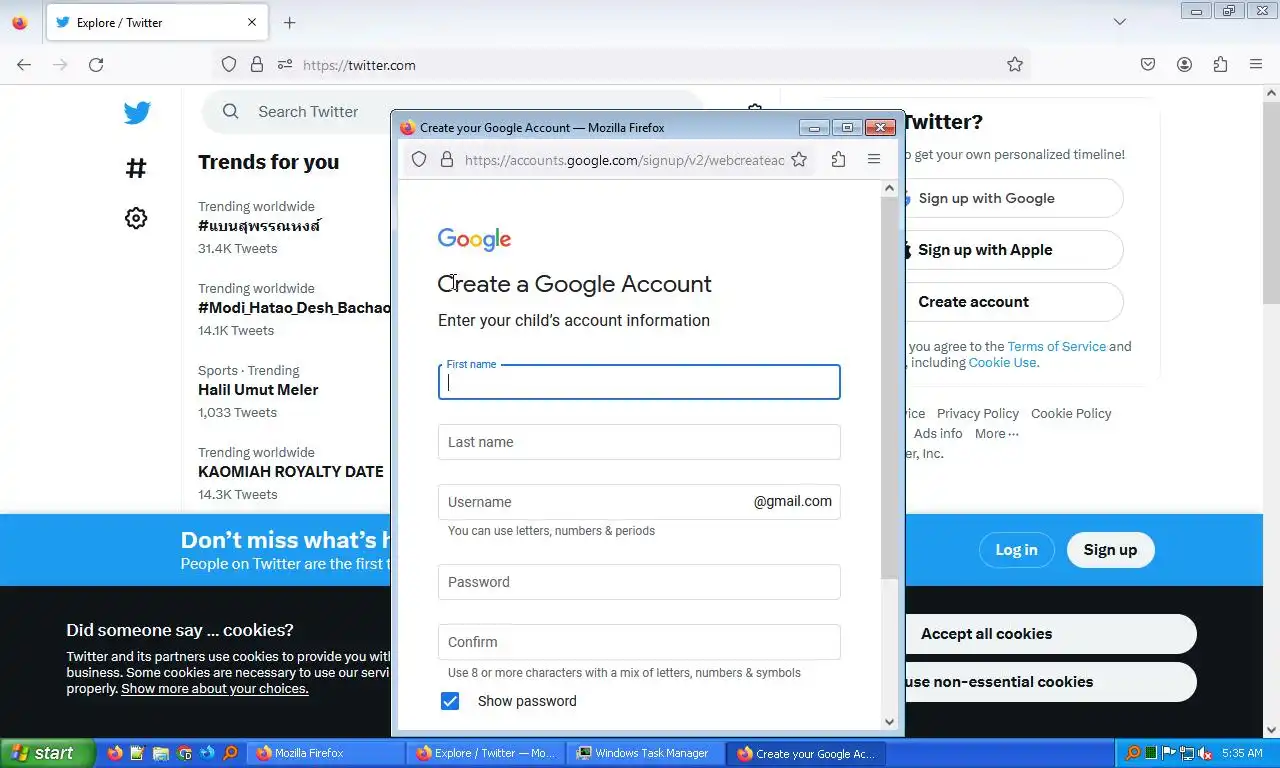1280x768 pixels.
Task: Reload the Twitter page
Action: coord(96,64)
